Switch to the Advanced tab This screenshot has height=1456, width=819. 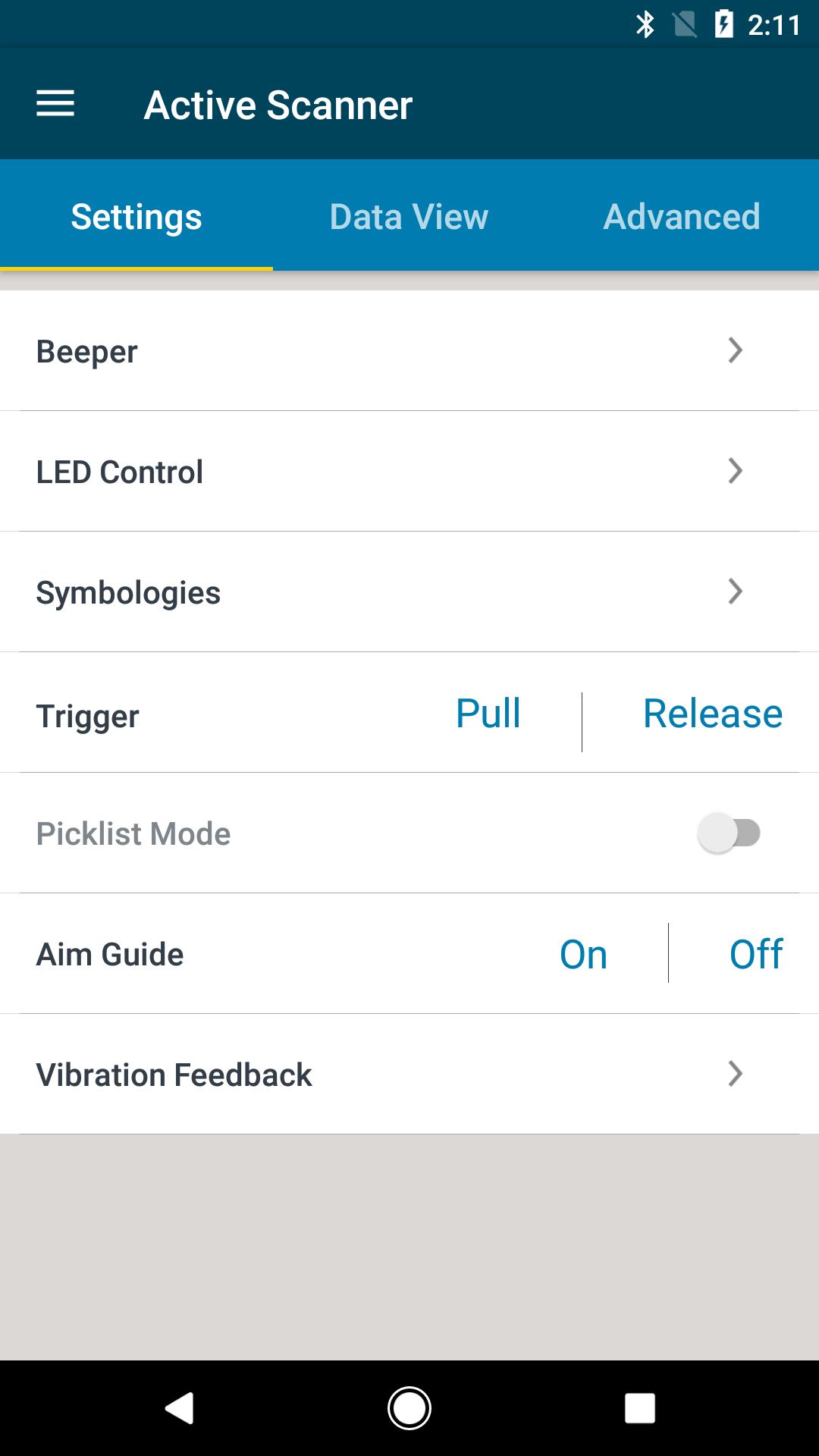(x=682, y=217)
